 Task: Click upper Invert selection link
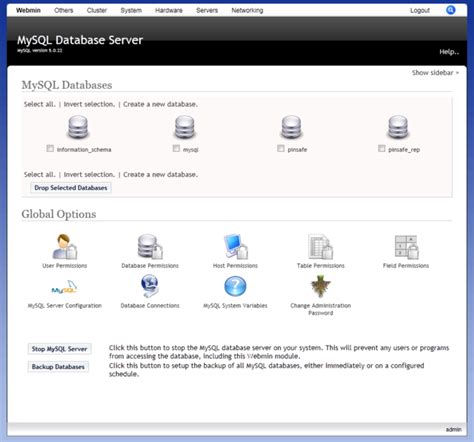click(89, 104)
